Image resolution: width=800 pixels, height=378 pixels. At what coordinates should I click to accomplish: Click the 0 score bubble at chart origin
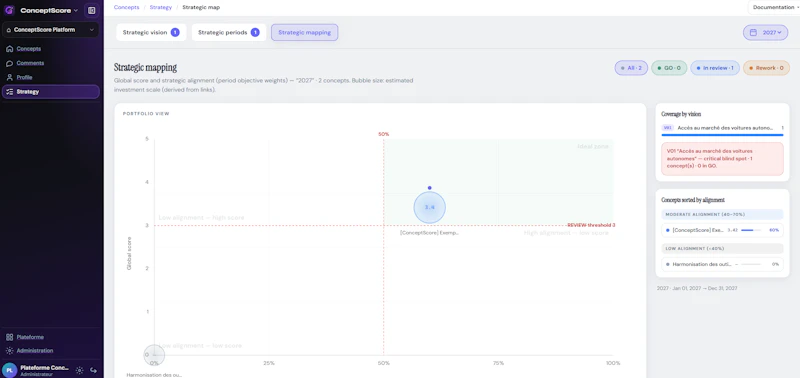[x=154, y=355]
